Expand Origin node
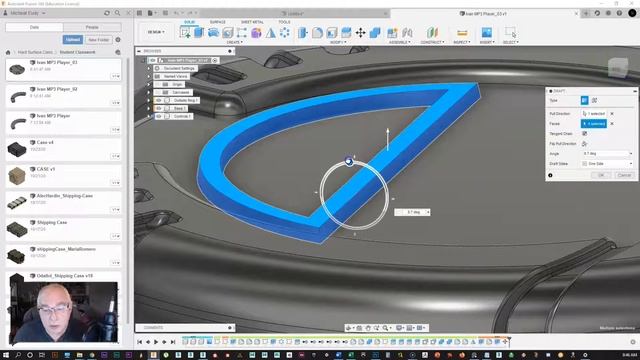 (149, 84)
